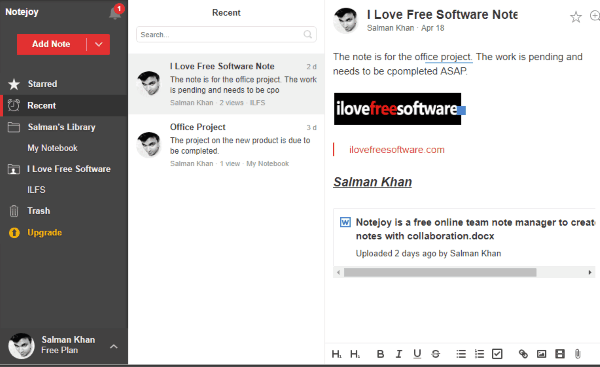
Task: Apply Heading 1 format
Action: [336, 354]
